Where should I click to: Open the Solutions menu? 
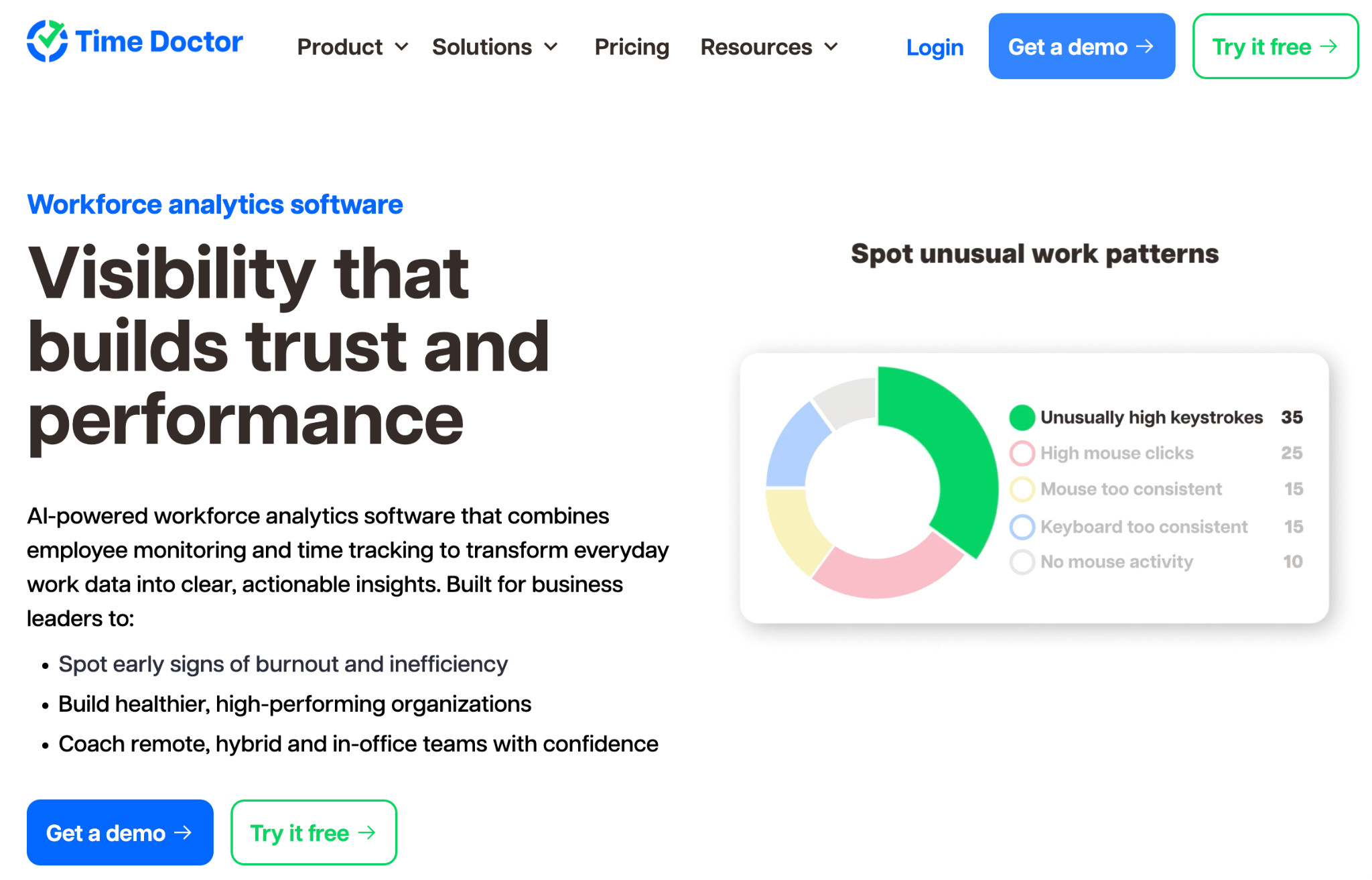coord(482,47)
